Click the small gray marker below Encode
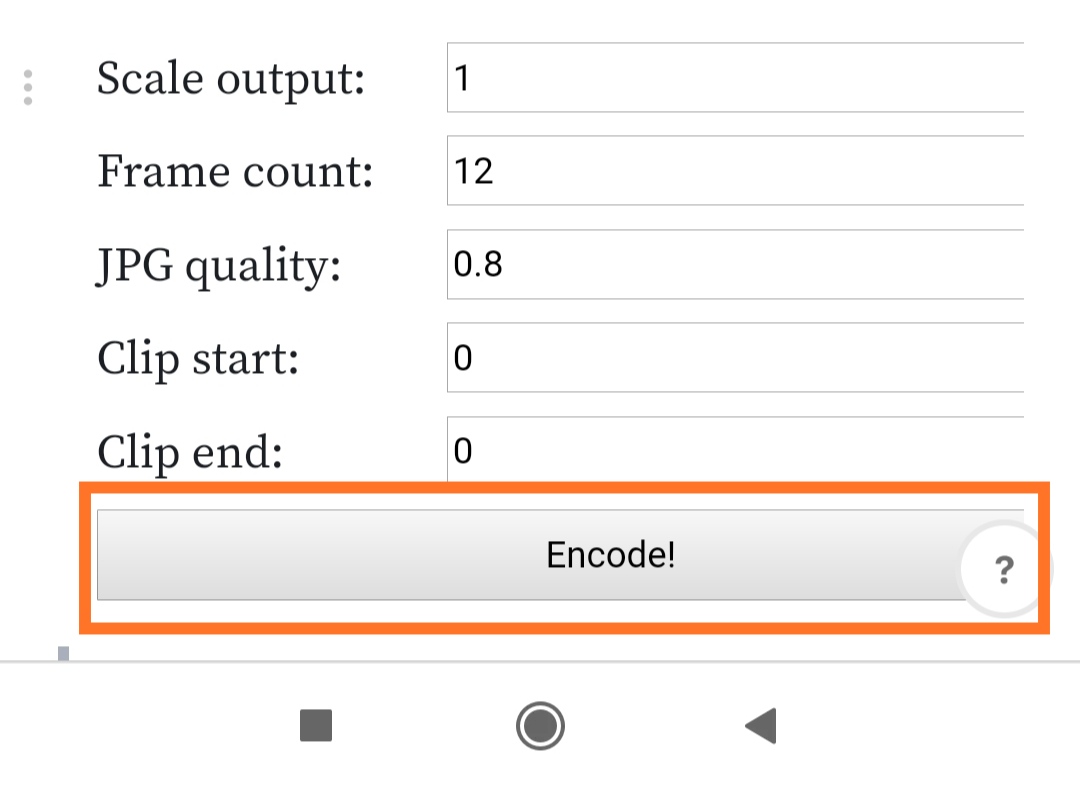The width and height of the screenshot is (1080, 790). (63, 653)
